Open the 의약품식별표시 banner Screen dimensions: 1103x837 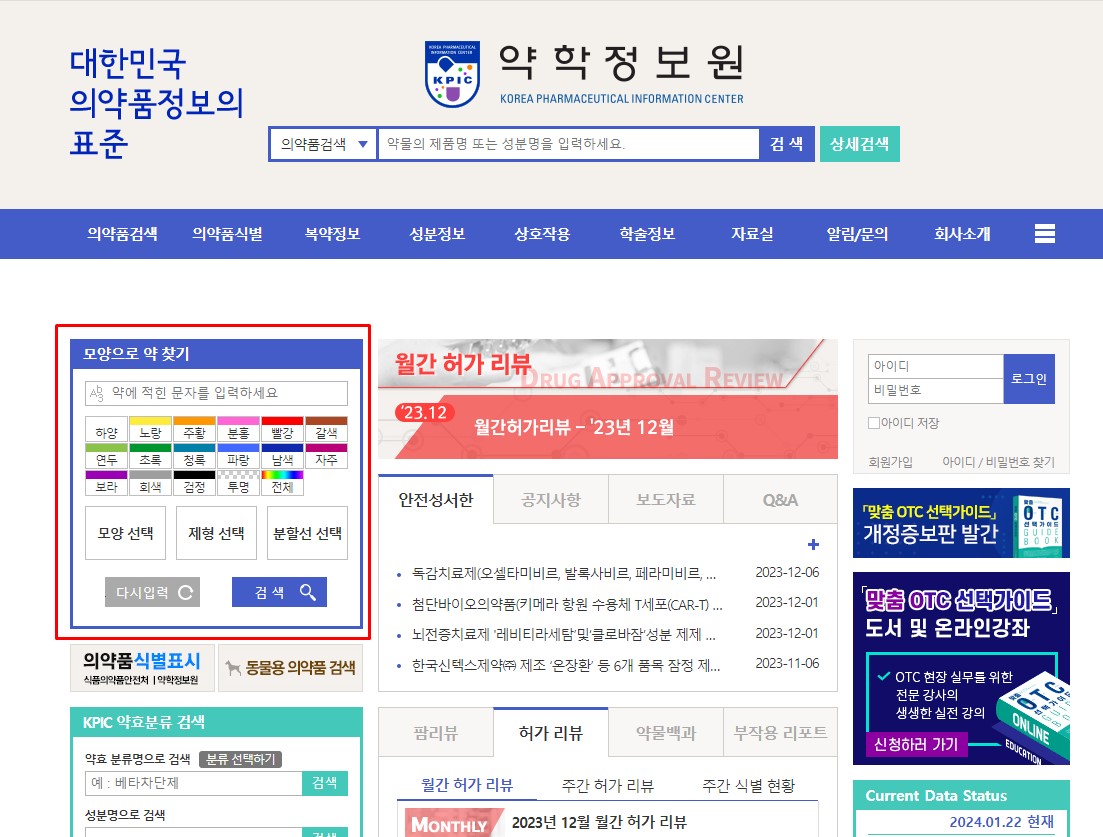(142, 667)
